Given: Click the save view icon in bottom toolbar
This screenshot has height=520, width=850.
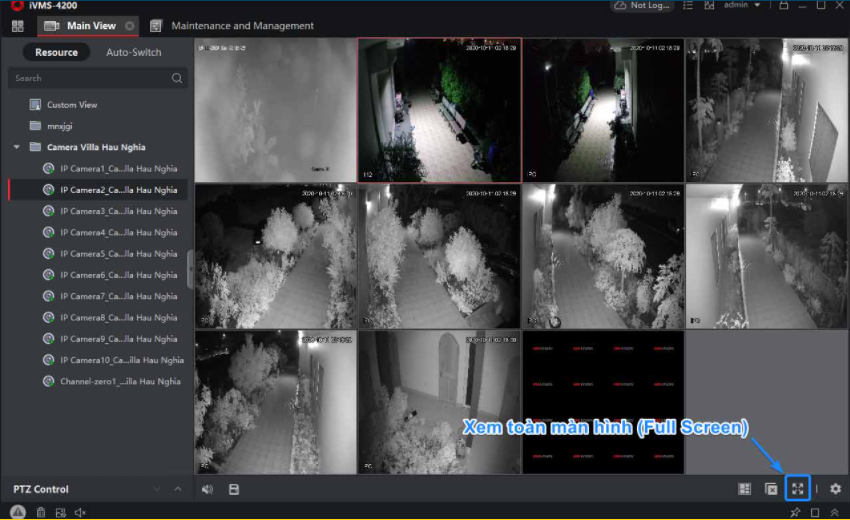Looking at the screenshot, I should (x=234, y=489).
